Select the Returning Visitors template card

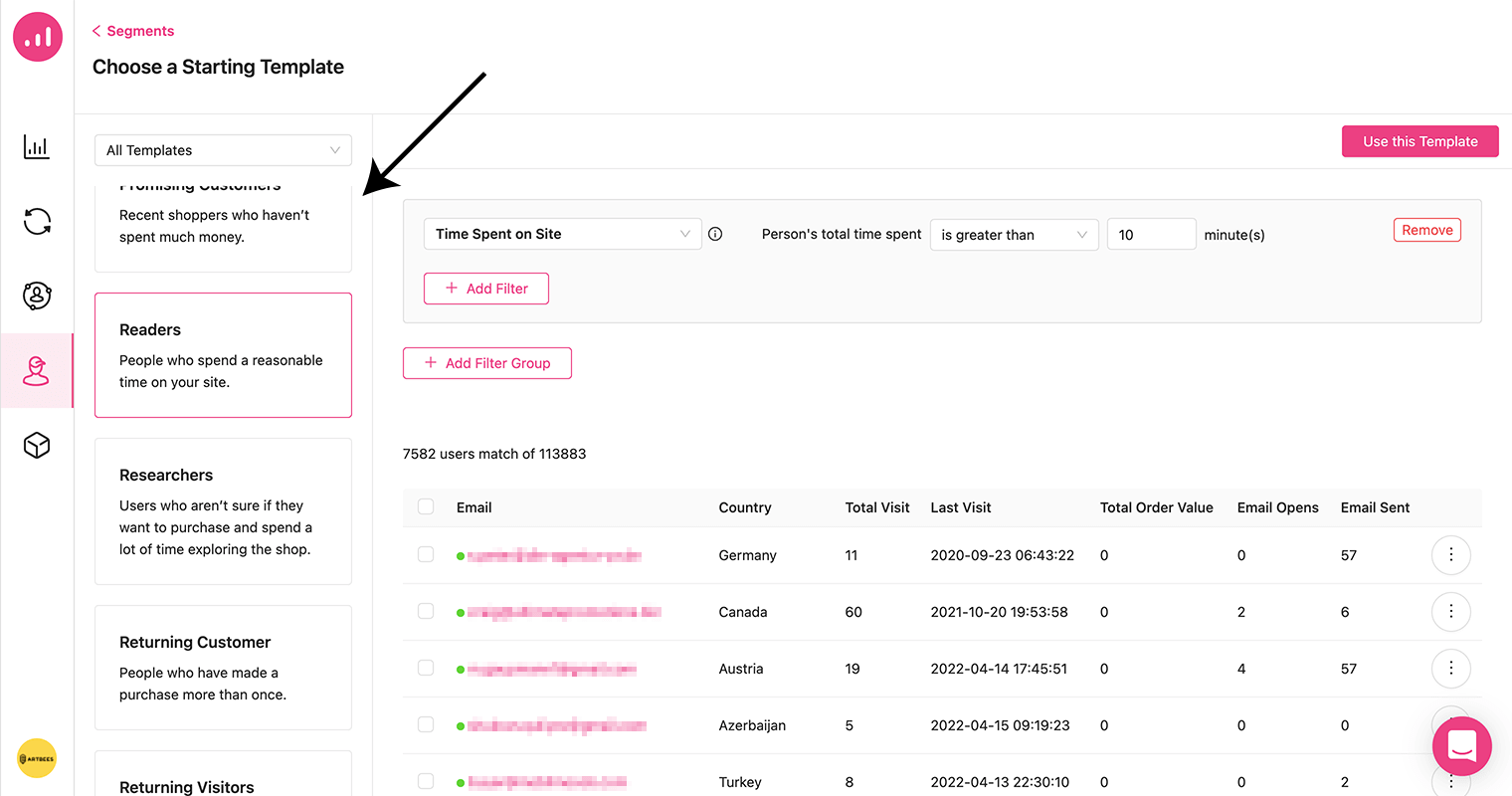pos(223,774)
